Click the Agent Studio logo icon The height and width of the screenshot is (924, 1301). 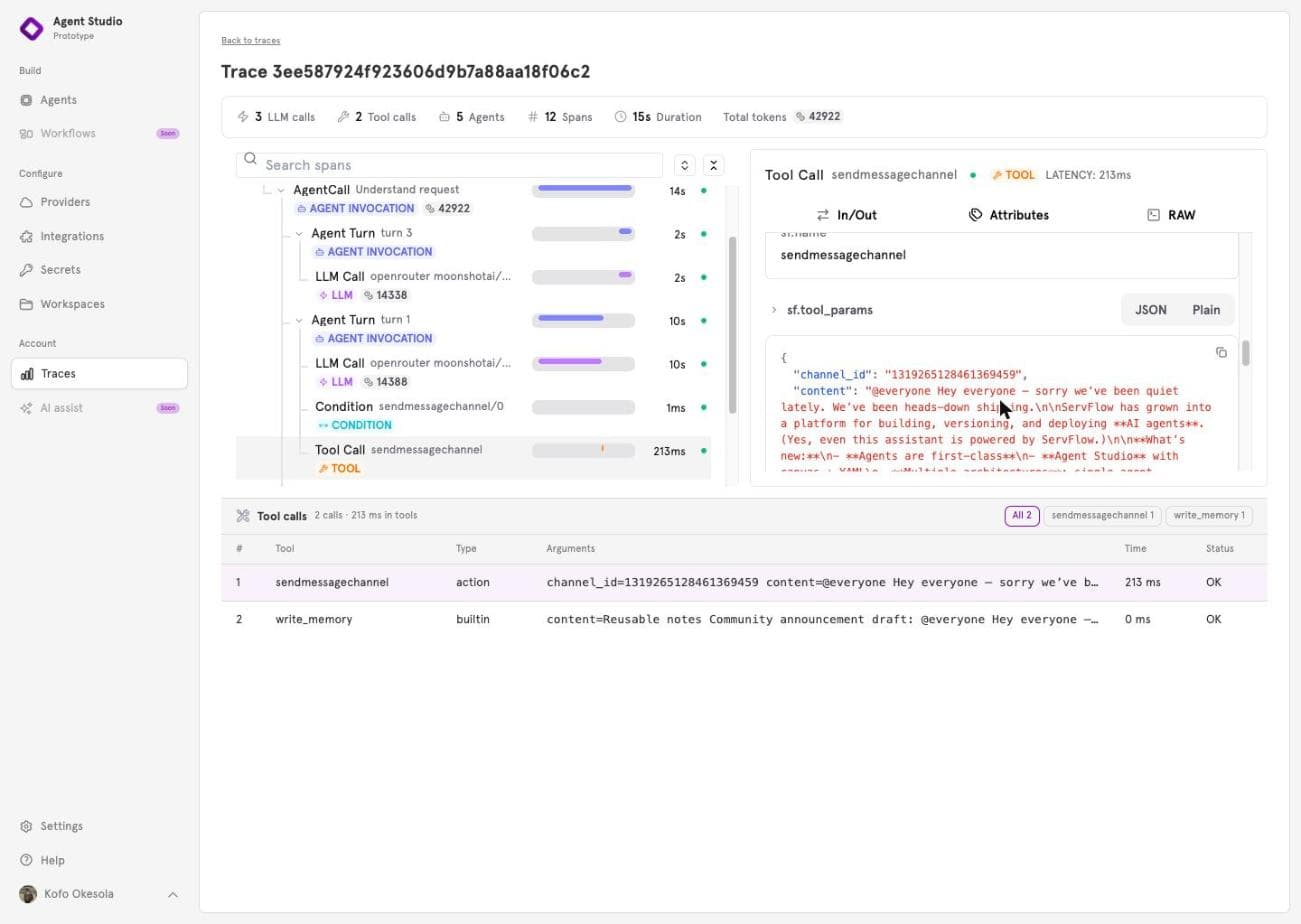[x=32, y=28]
